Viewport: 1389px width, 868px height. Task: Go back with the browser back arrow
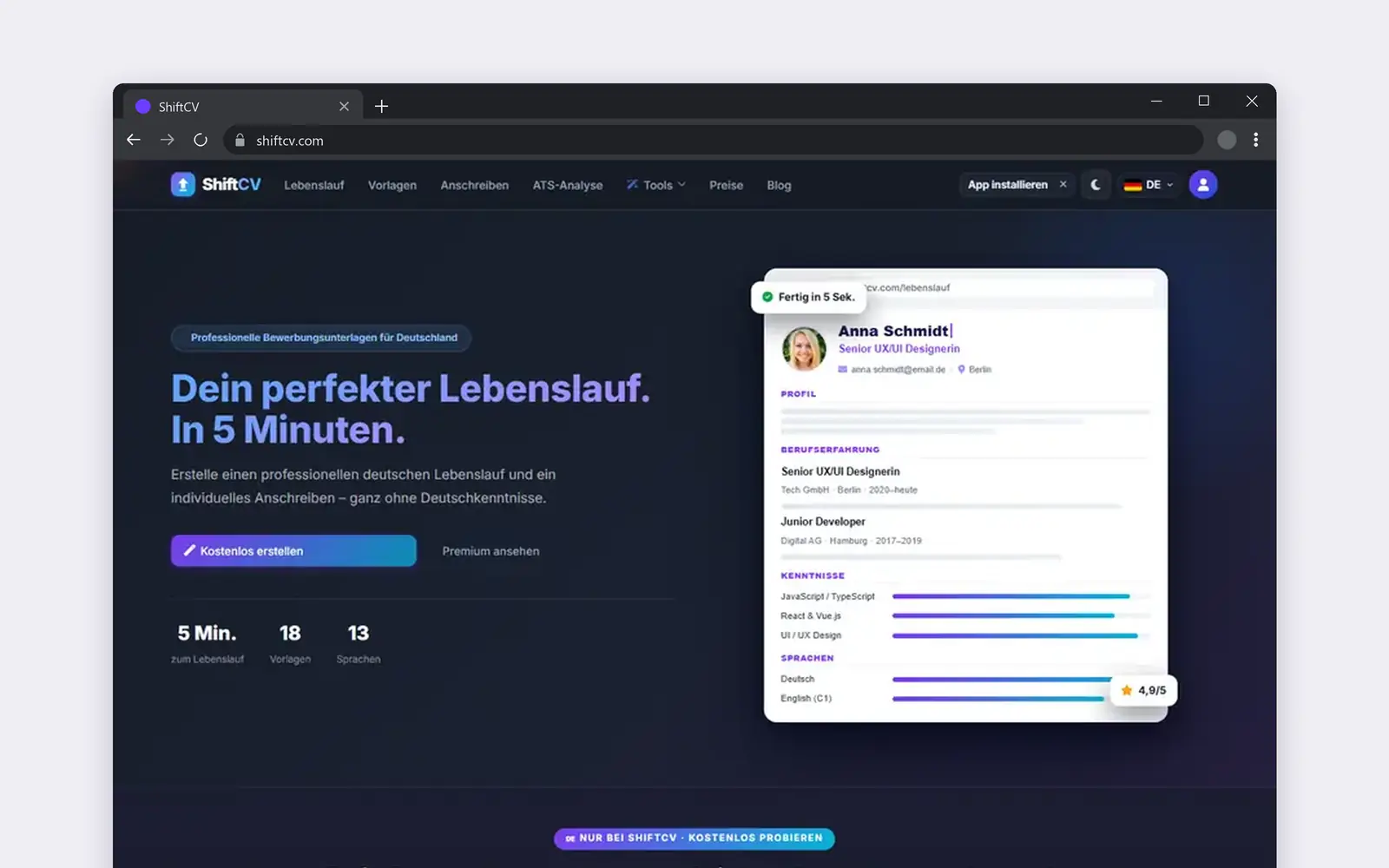(134, 140)
